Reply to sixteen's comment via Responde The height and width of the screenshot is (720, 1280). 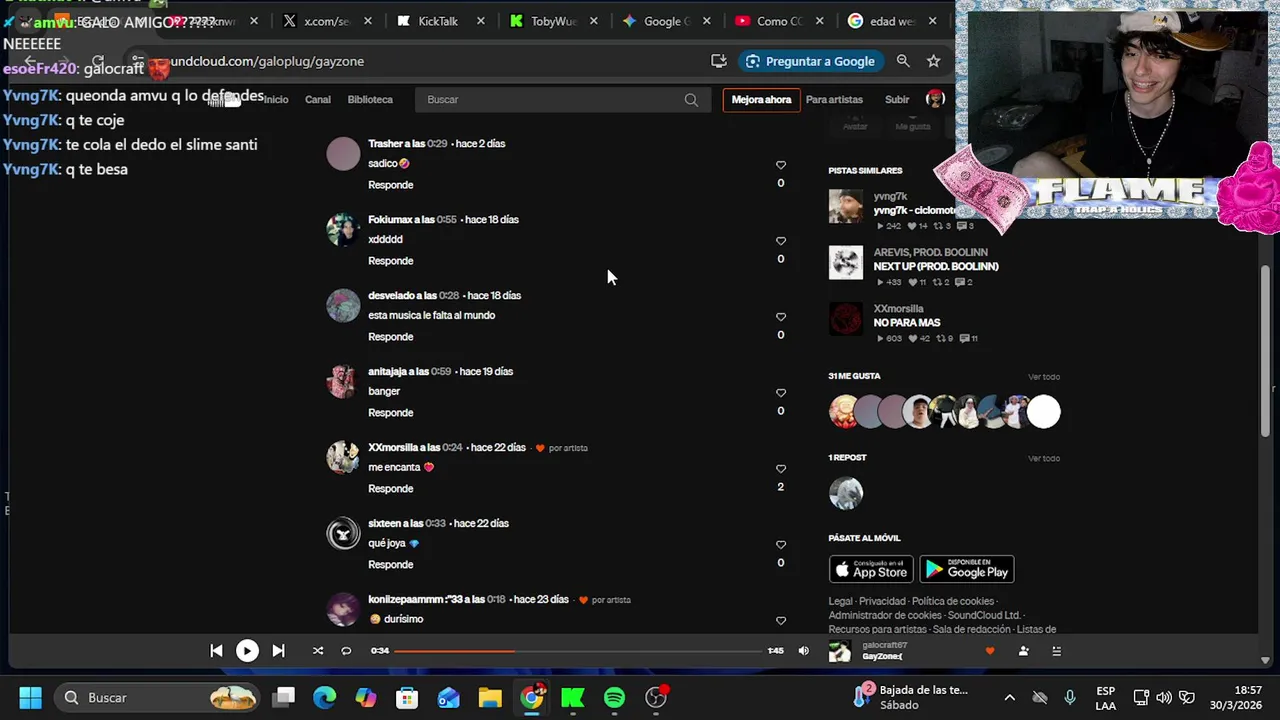pyautogui.click(x=390, y=565)
